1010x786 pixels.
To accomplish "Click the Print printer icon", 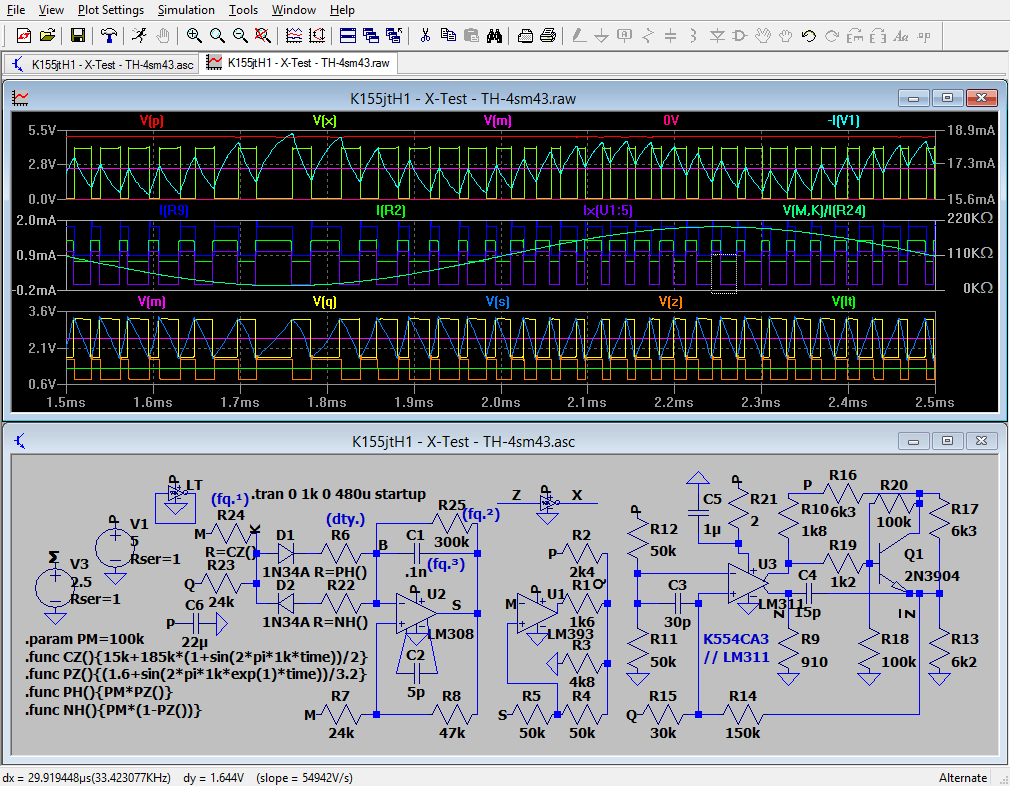I will pyautogui.click(x=548, y=35).
